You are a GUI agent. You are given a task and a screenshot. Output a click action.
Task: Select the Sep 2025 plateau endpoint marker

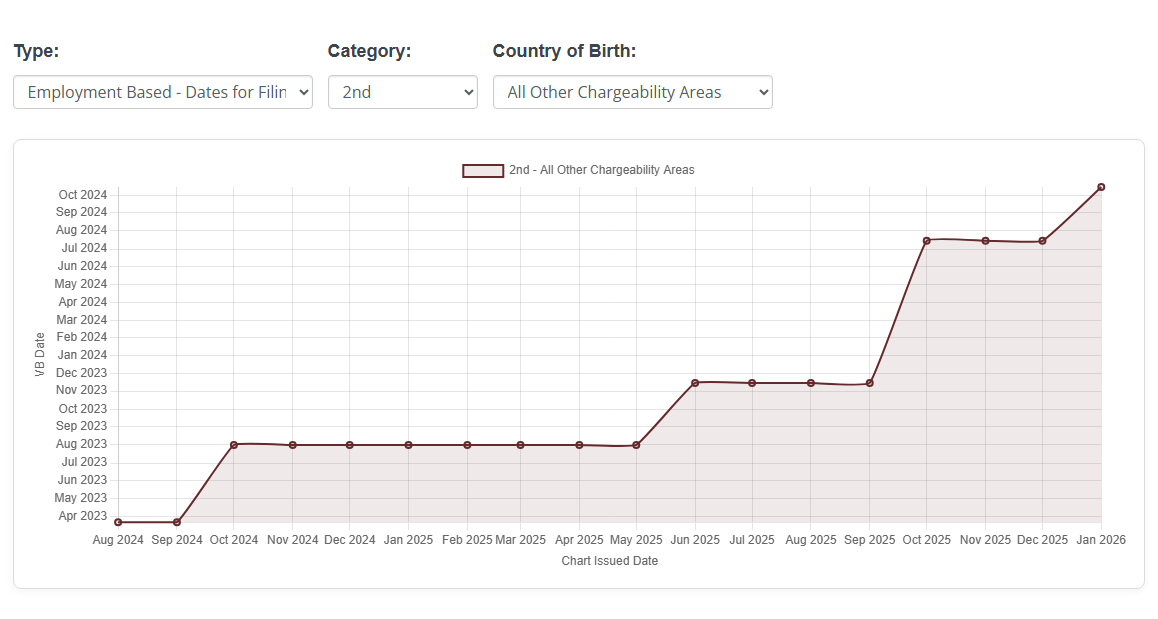click(x=869, y=382)
